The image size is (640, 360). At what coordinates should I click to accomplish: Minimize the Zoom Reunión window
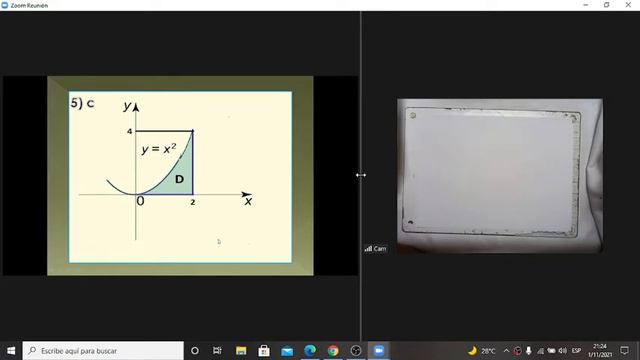tap(586, 5)
